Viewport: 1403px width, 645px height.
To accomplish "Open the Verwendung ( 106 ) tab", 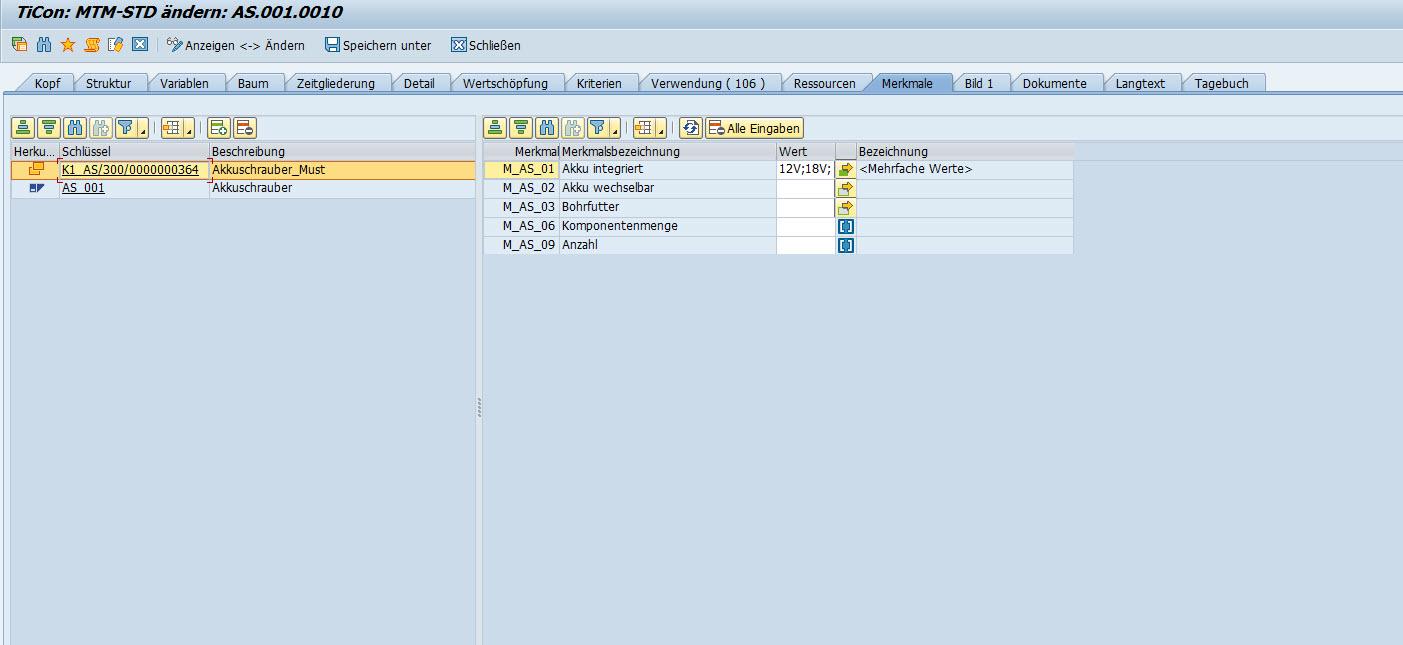I will (708, 83).
